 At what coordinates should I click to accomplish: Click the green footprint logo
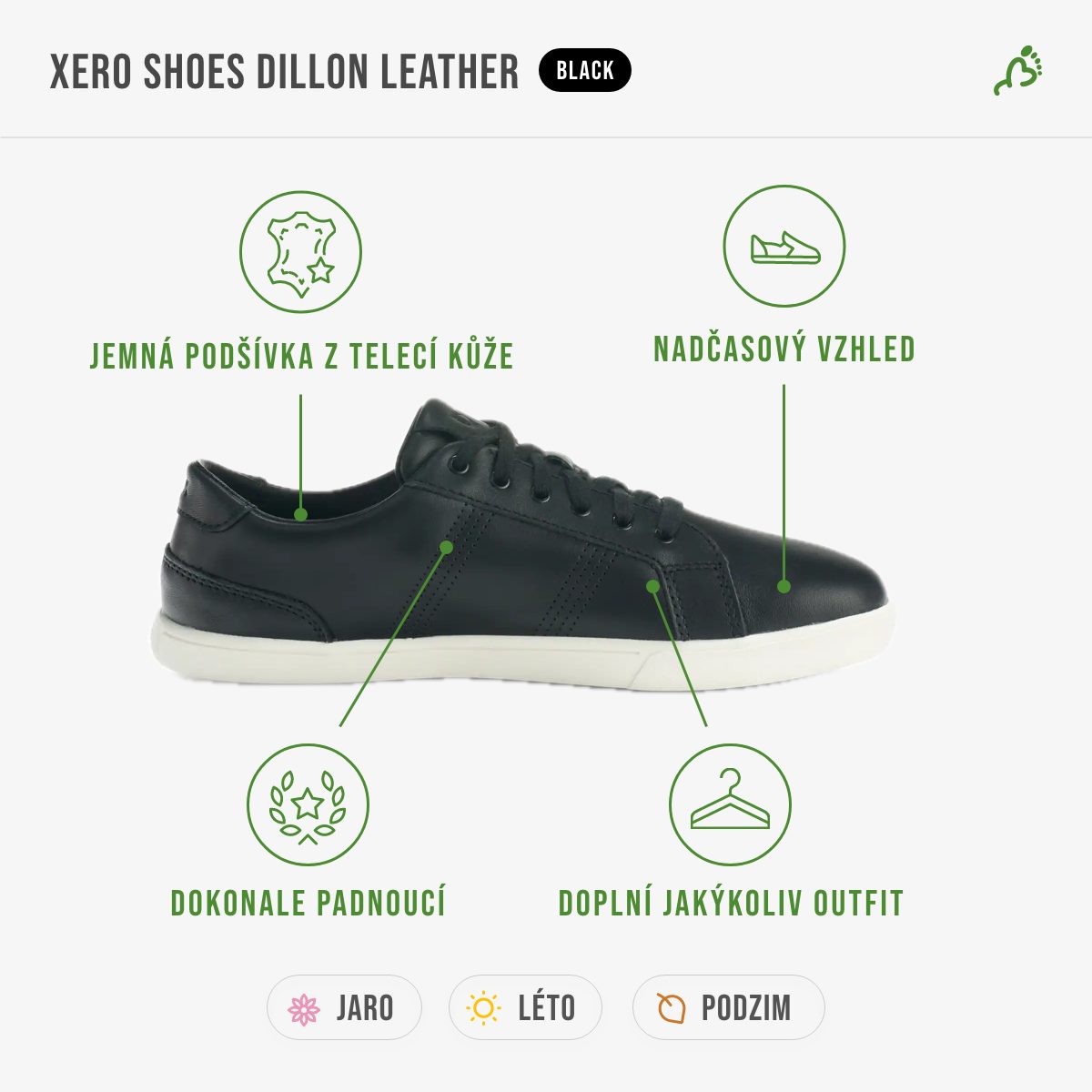pyautogui.click(x=1017, y=70)
